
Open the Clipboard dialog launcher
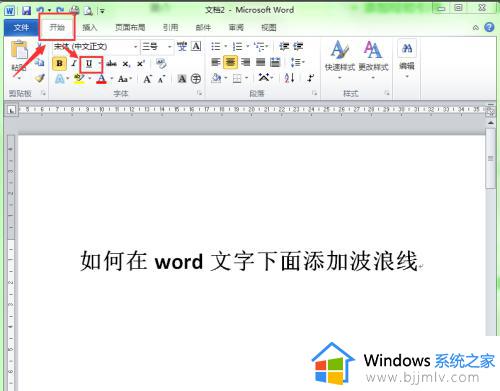click(x=43, y=93)
